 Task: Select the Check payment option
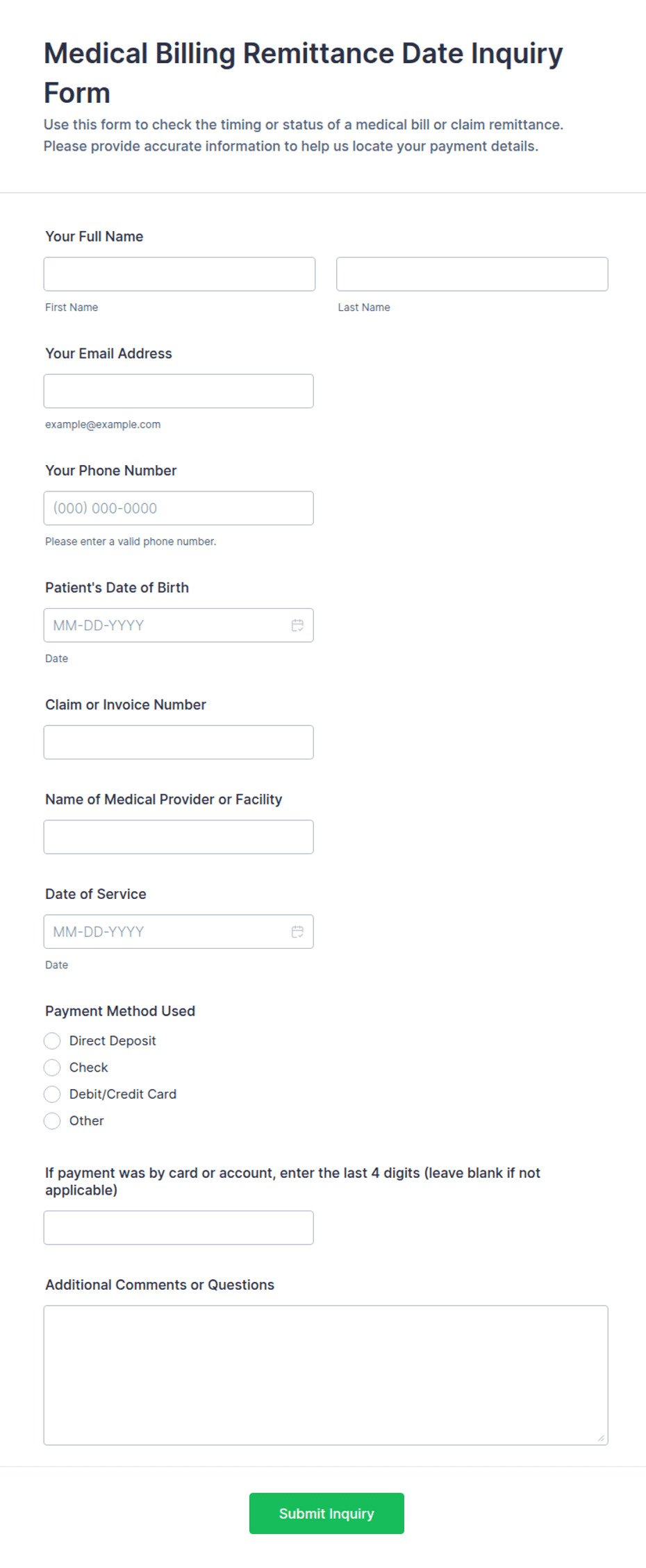(52, 1067)
